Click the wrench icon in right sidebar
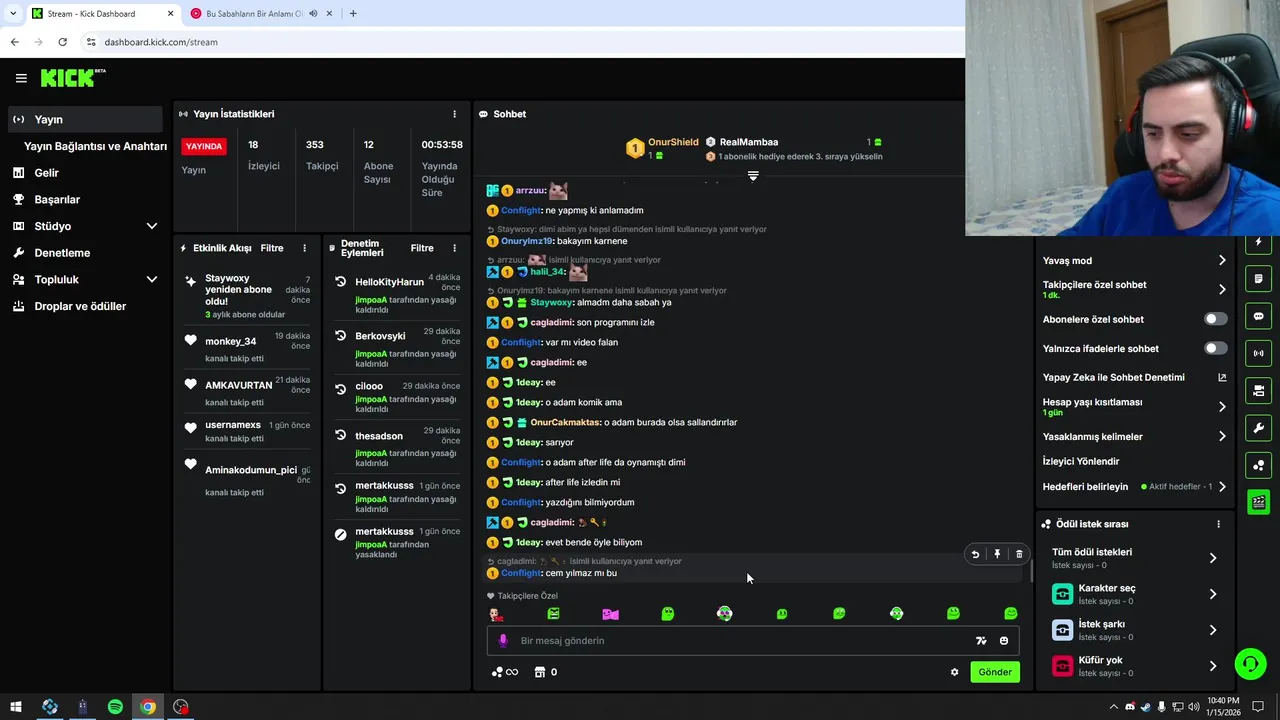Screen dimensions: 1280x720 click(1259, 428)
